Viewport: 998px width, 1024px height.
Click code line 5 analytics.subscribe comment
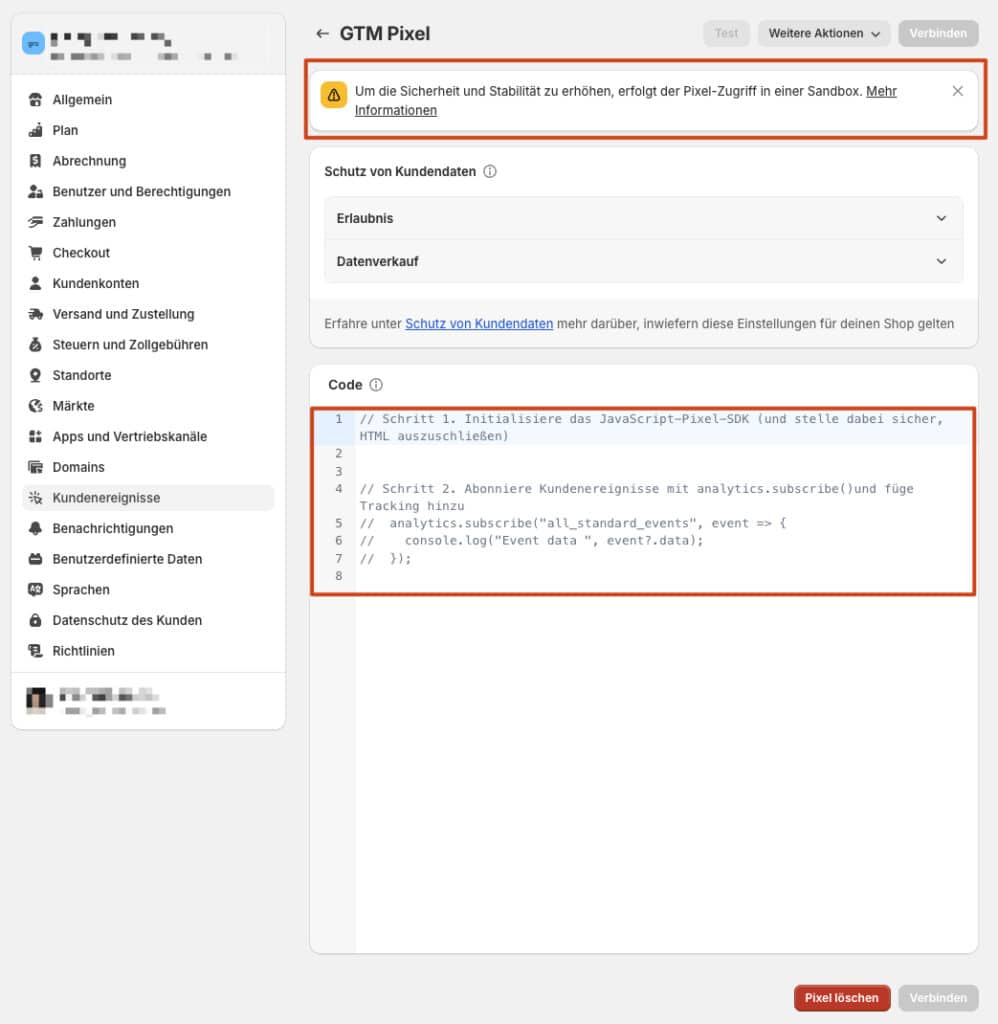573,524
